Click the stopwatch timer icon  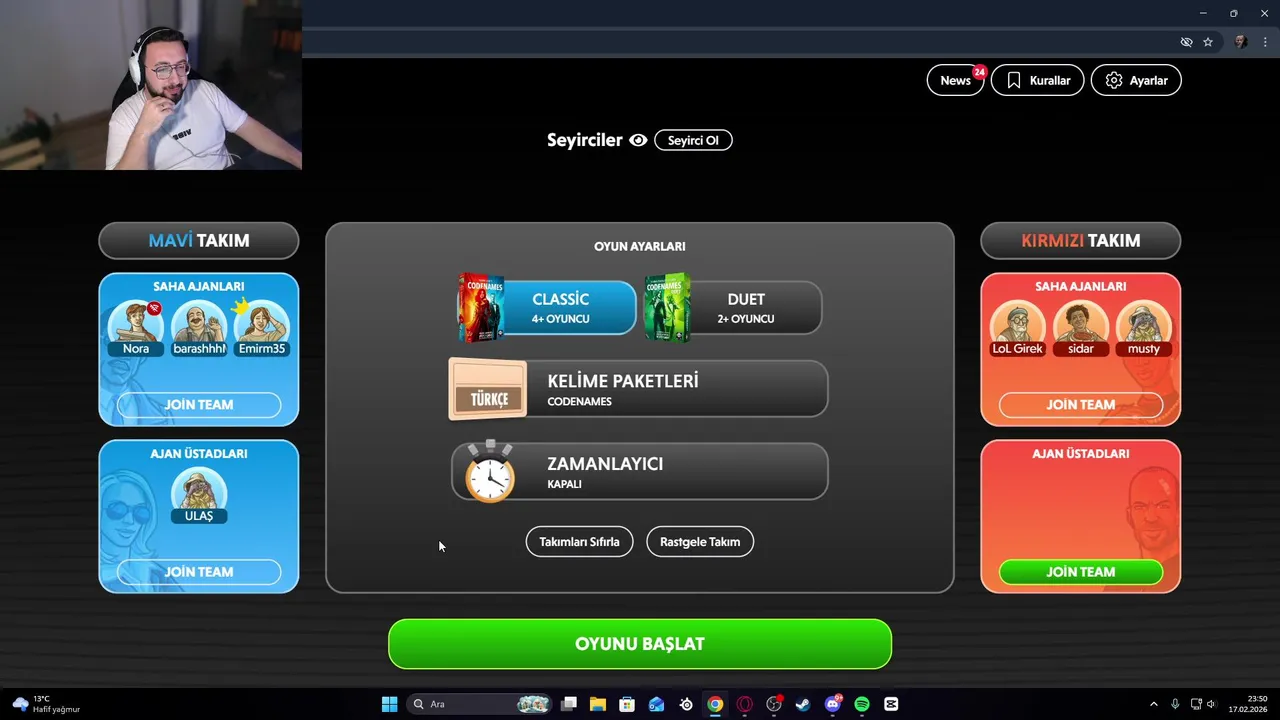click(x=490, y=472)
